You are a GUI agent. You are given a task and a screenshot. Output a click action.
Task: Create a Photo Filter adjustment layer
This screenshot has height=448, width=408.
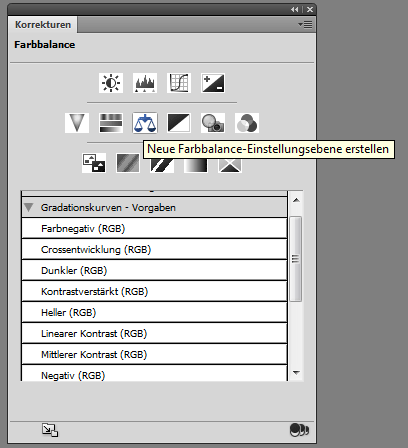[213, 123]
